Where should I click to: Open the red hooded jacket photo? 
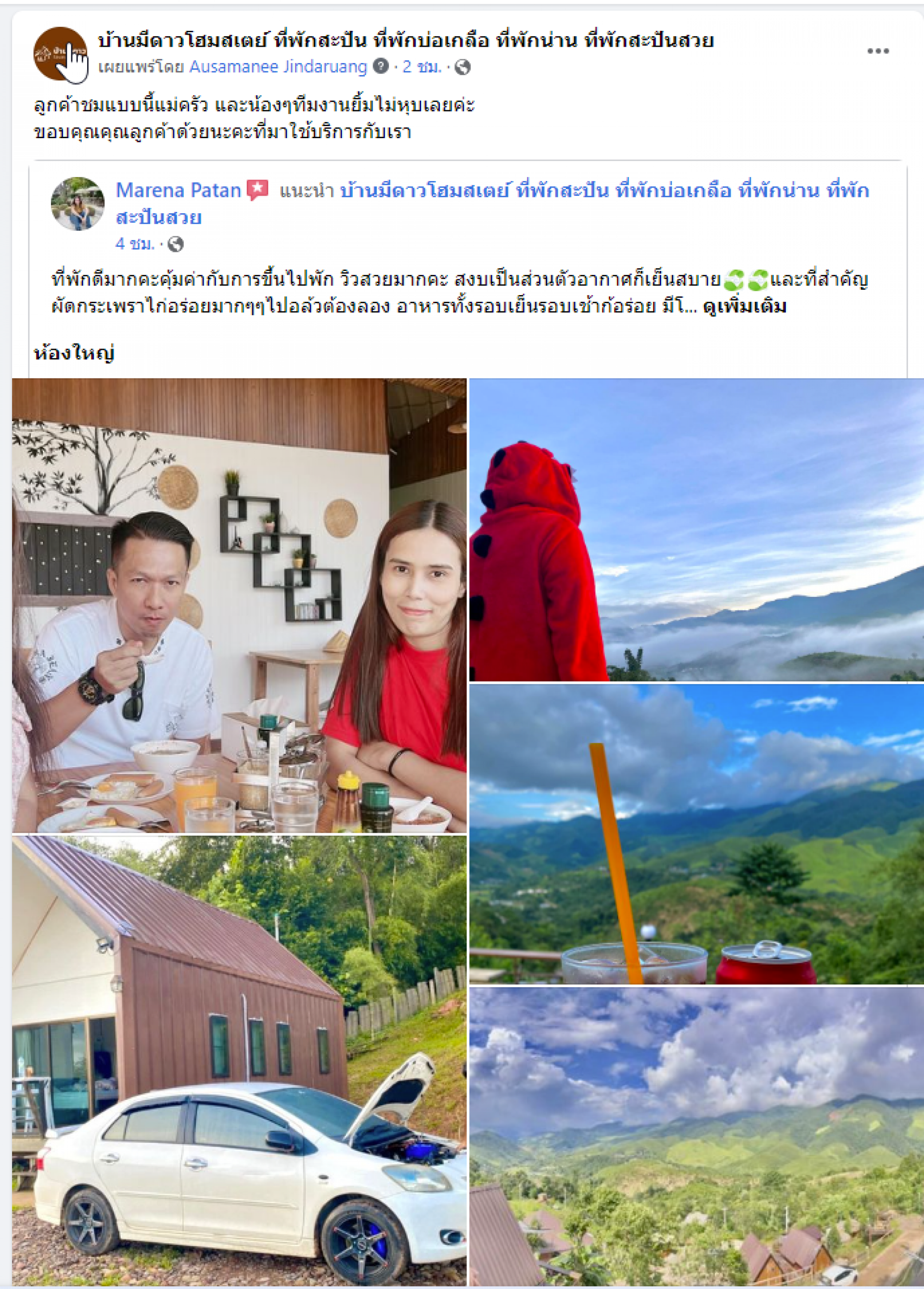click(696, 529)
